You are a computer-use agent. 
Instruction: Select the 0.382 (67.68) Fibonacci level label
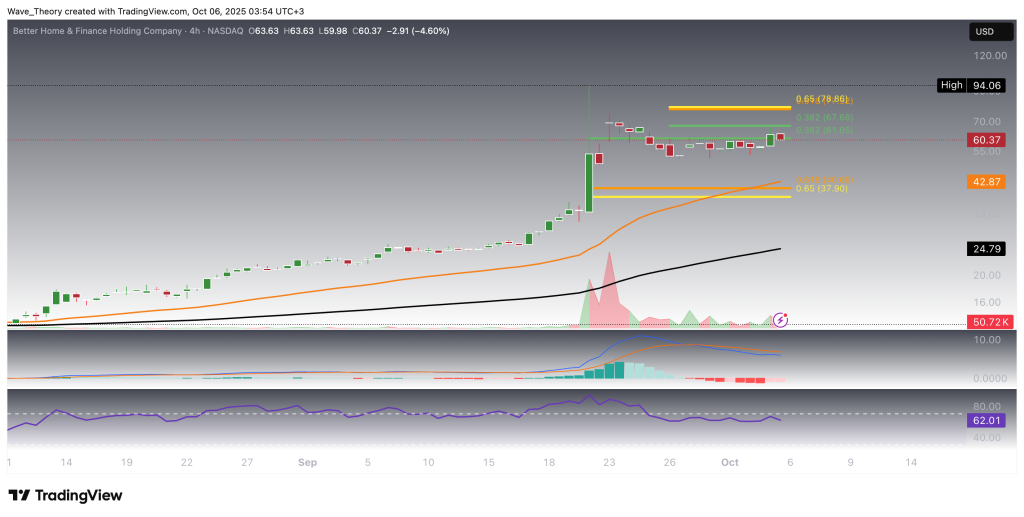click(x=824, y=118)
